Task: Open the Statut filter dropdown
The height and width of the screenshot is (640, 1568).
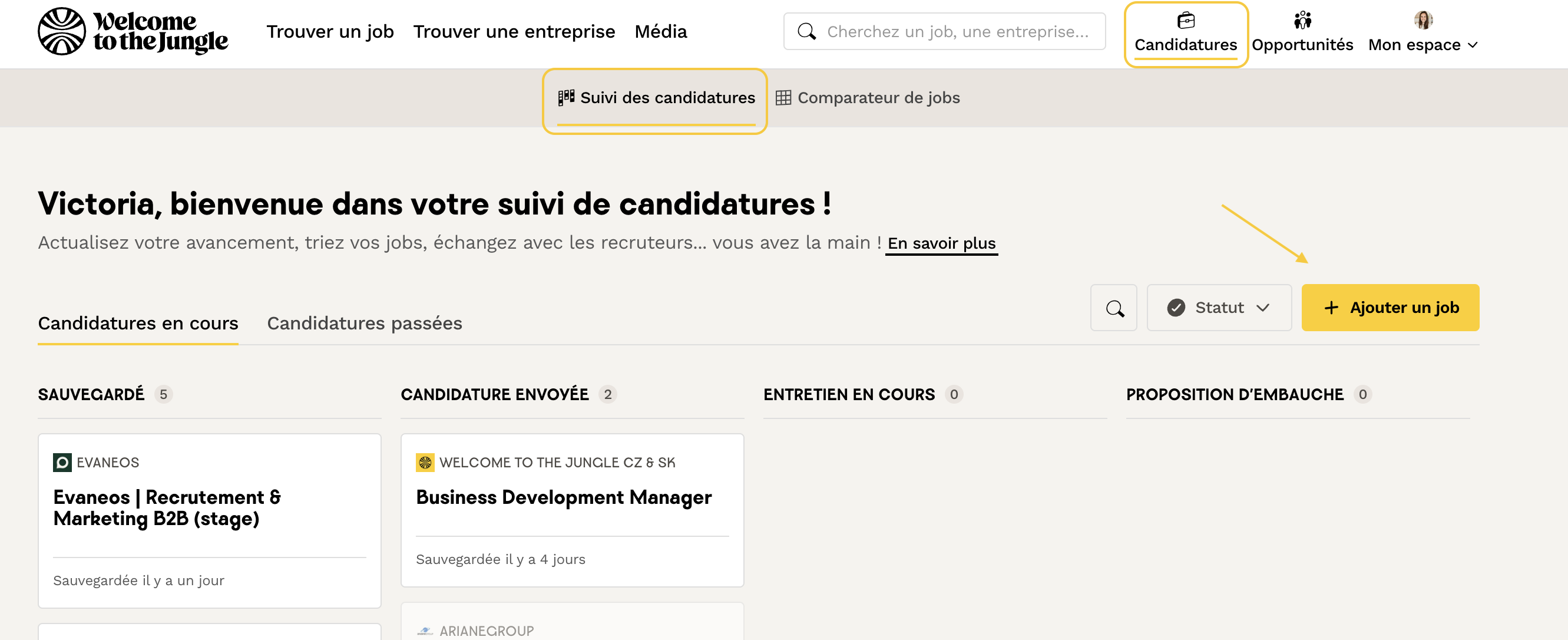Action: (1219, 308)
